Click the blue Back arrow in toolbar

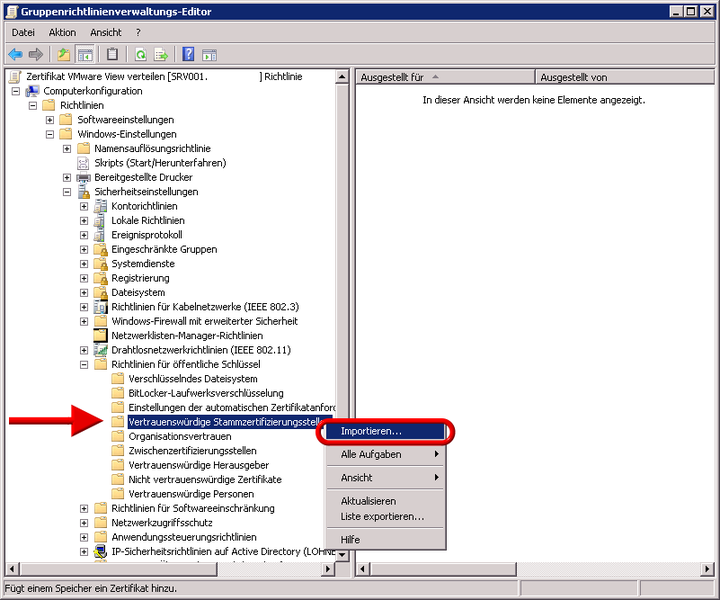(15, 54)
